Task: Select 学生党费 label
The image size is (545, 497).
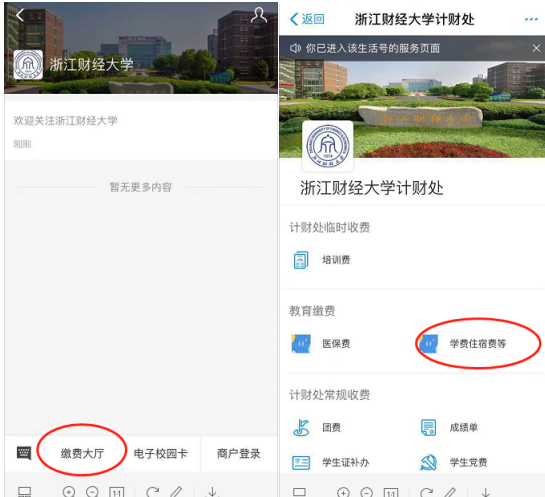Action: pos(469,463)
